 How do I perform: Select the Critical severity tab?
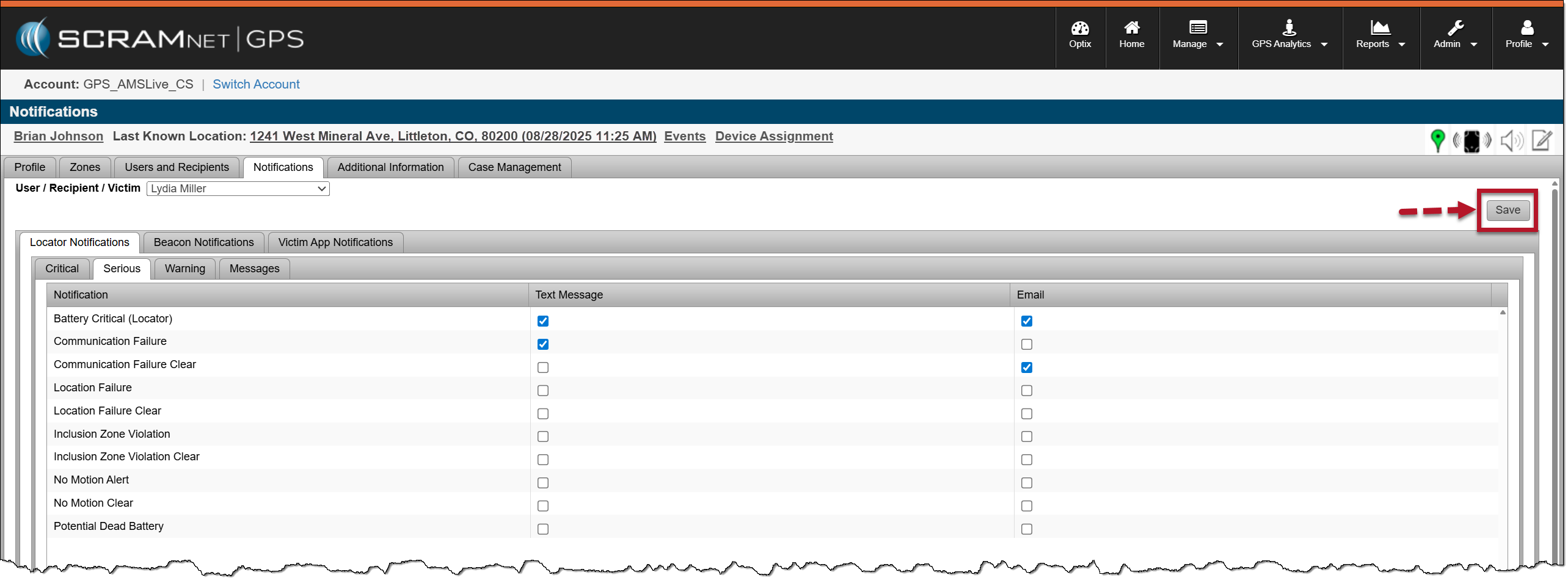pos(62,269)
